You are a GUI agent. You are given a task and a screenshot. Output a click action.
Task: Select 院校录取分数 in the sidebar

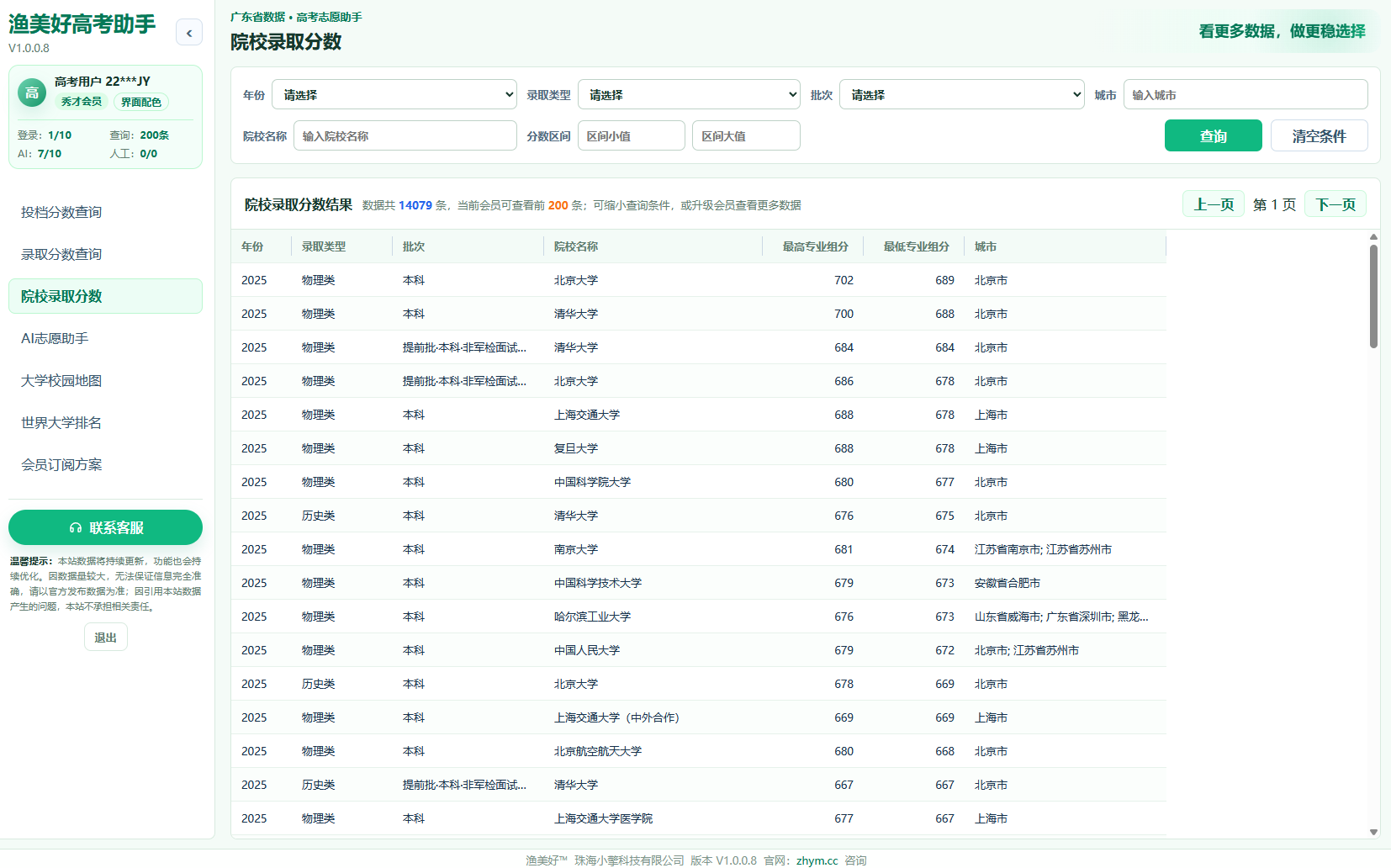[105, 296]
